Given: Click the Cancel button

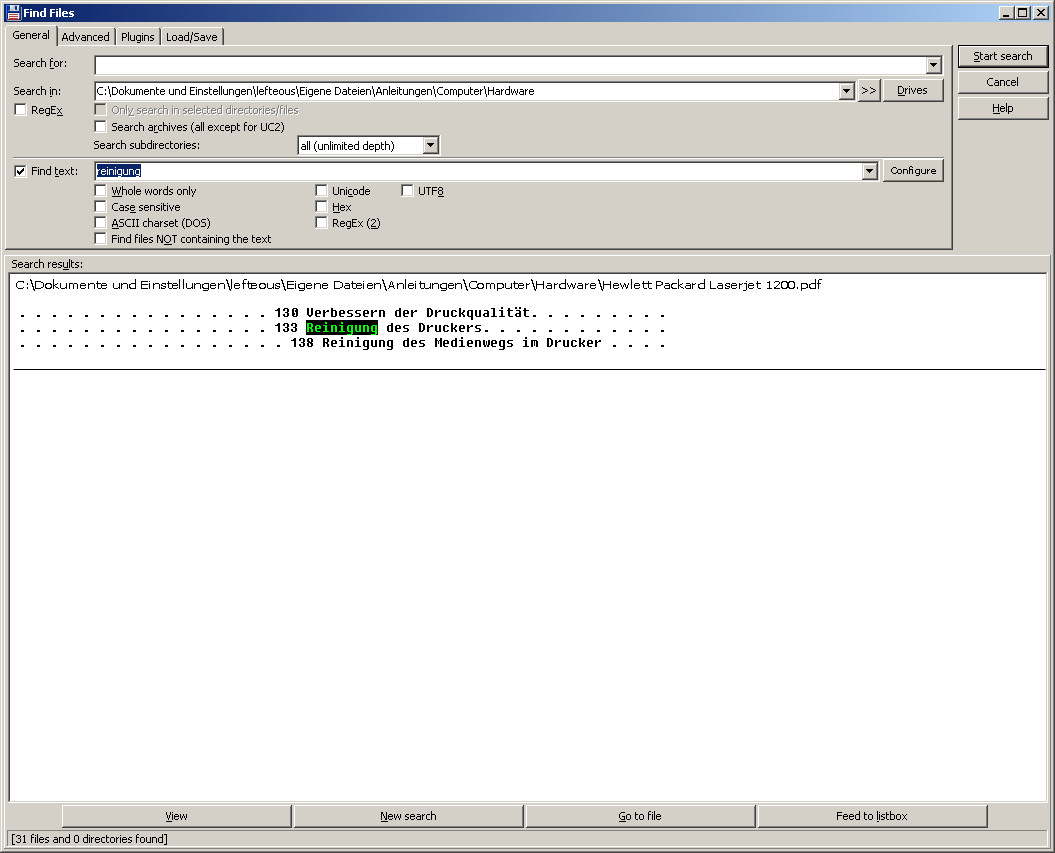Looking at the screenshot, I should pyautogui.click(x=1003, y=82).
